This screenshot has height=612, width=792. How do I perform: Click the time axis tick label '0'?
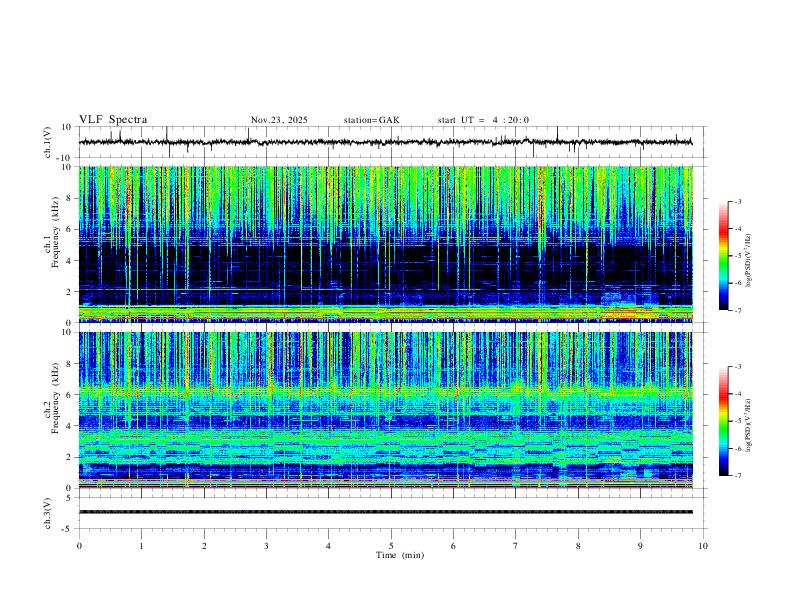pyautogui.click(x=79, y=546)
